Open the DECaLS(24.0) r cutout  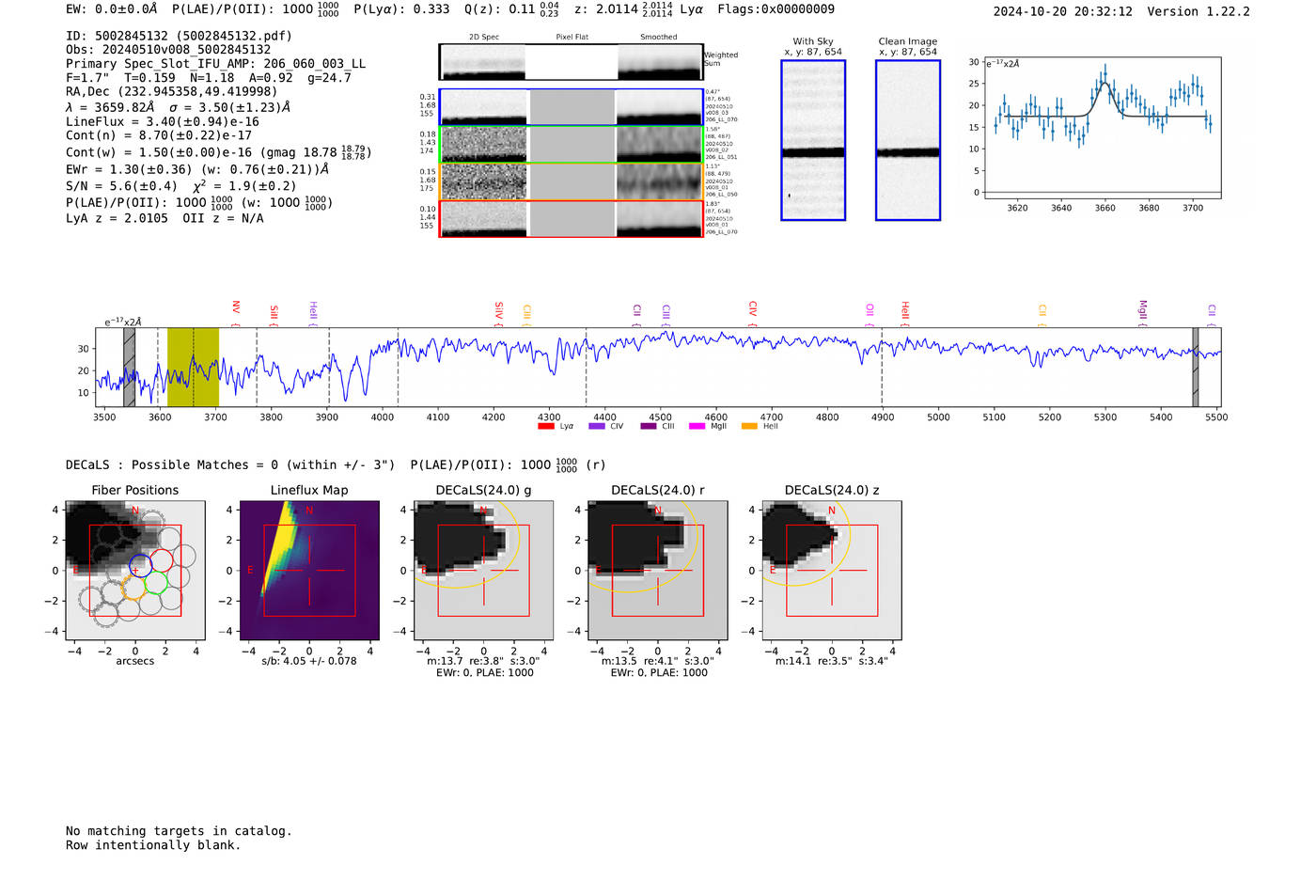tap(657, 570)
